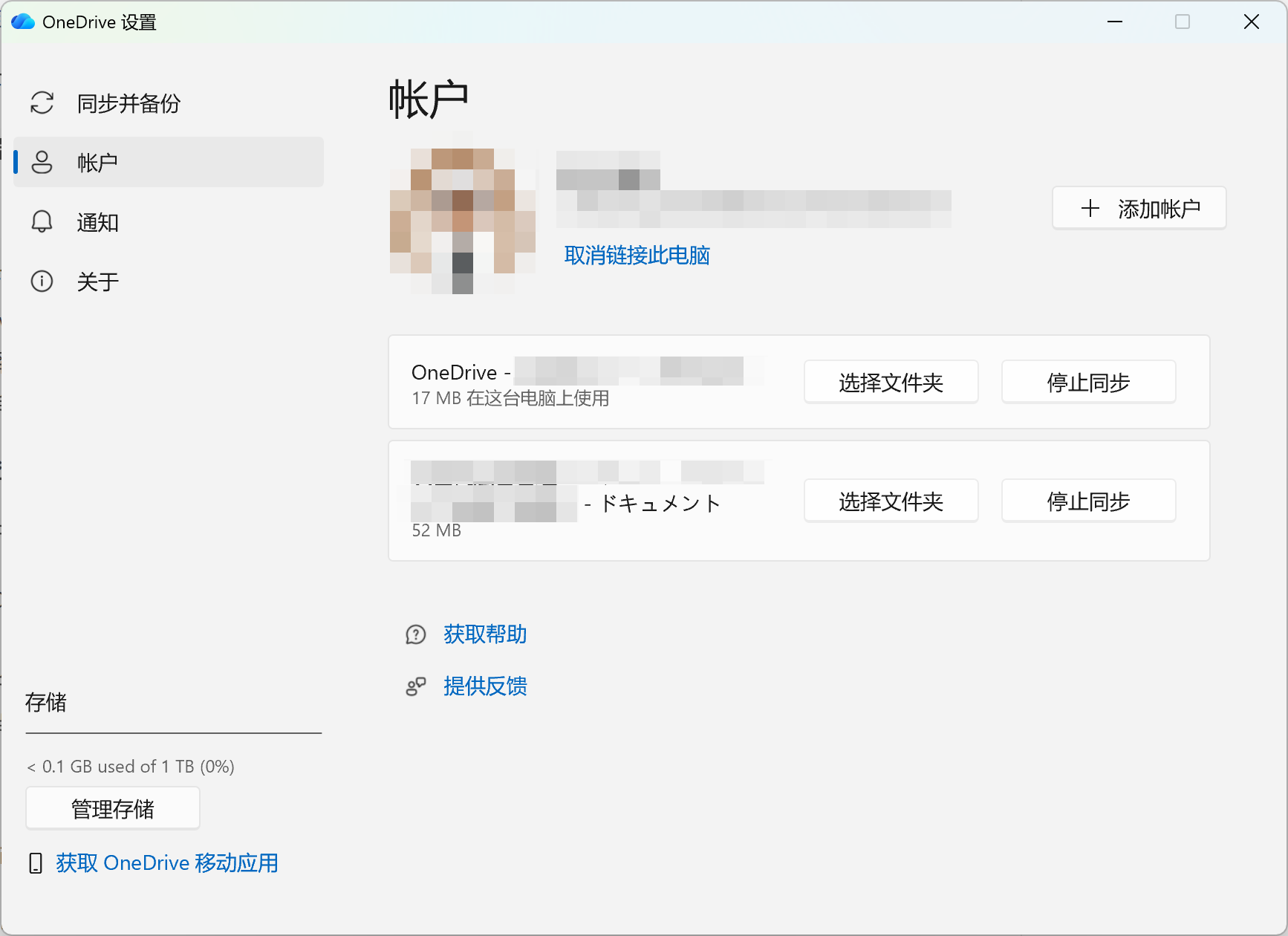Viewport: 1288px width, 936px height.
Task: Click the account profile picture
Action: pos(463,221)
